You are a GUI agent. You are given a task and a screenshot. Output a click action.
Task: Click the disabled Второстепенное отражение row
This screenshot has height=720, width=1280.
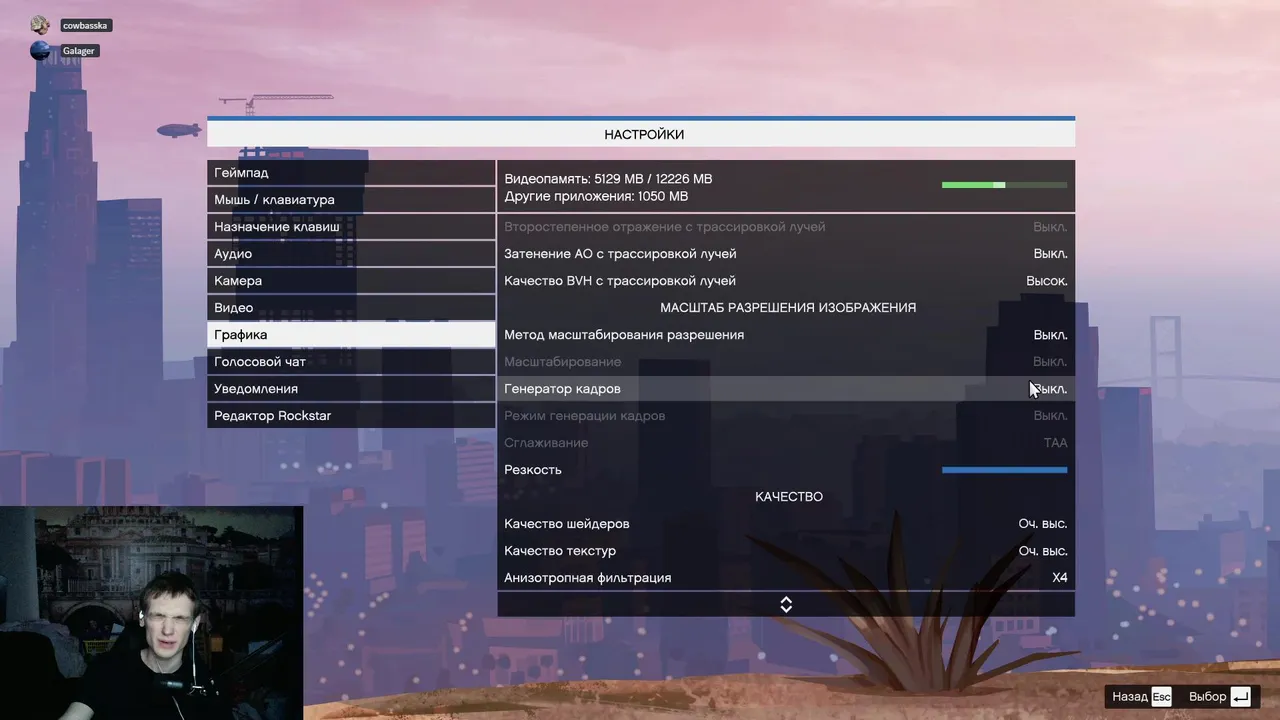786,227
